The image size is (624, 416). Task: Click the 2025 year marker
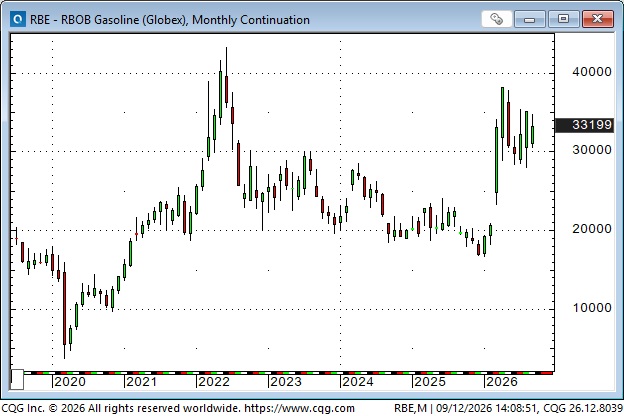pos(430,382)
